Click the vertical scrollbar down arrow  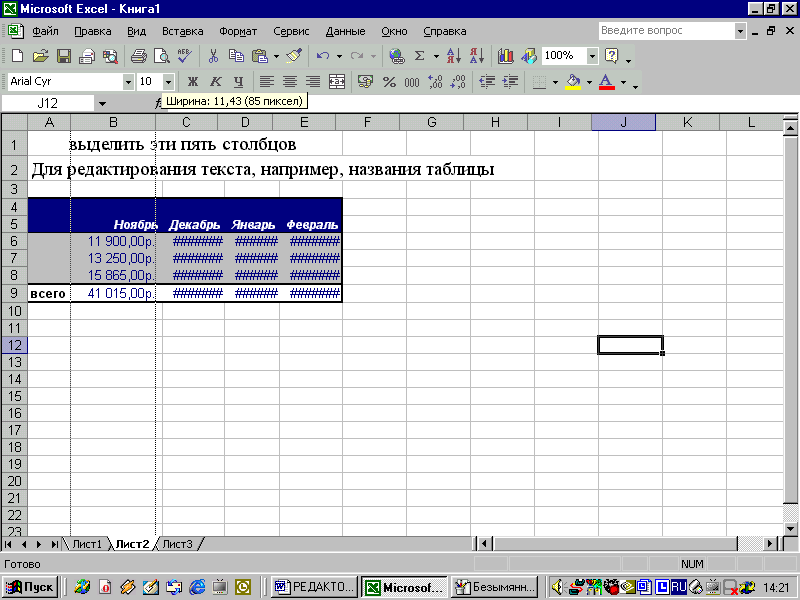790,529
